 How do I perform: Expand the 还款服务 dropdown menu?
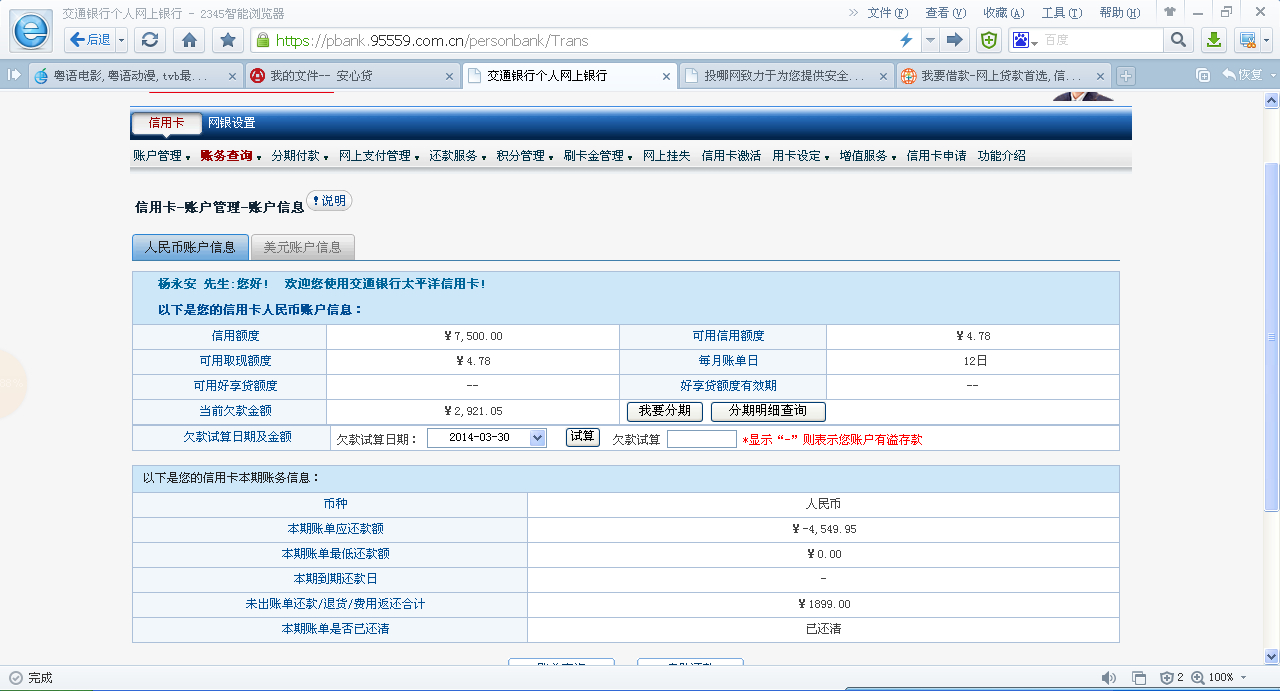pyautogui.click(x=457, y=156)
